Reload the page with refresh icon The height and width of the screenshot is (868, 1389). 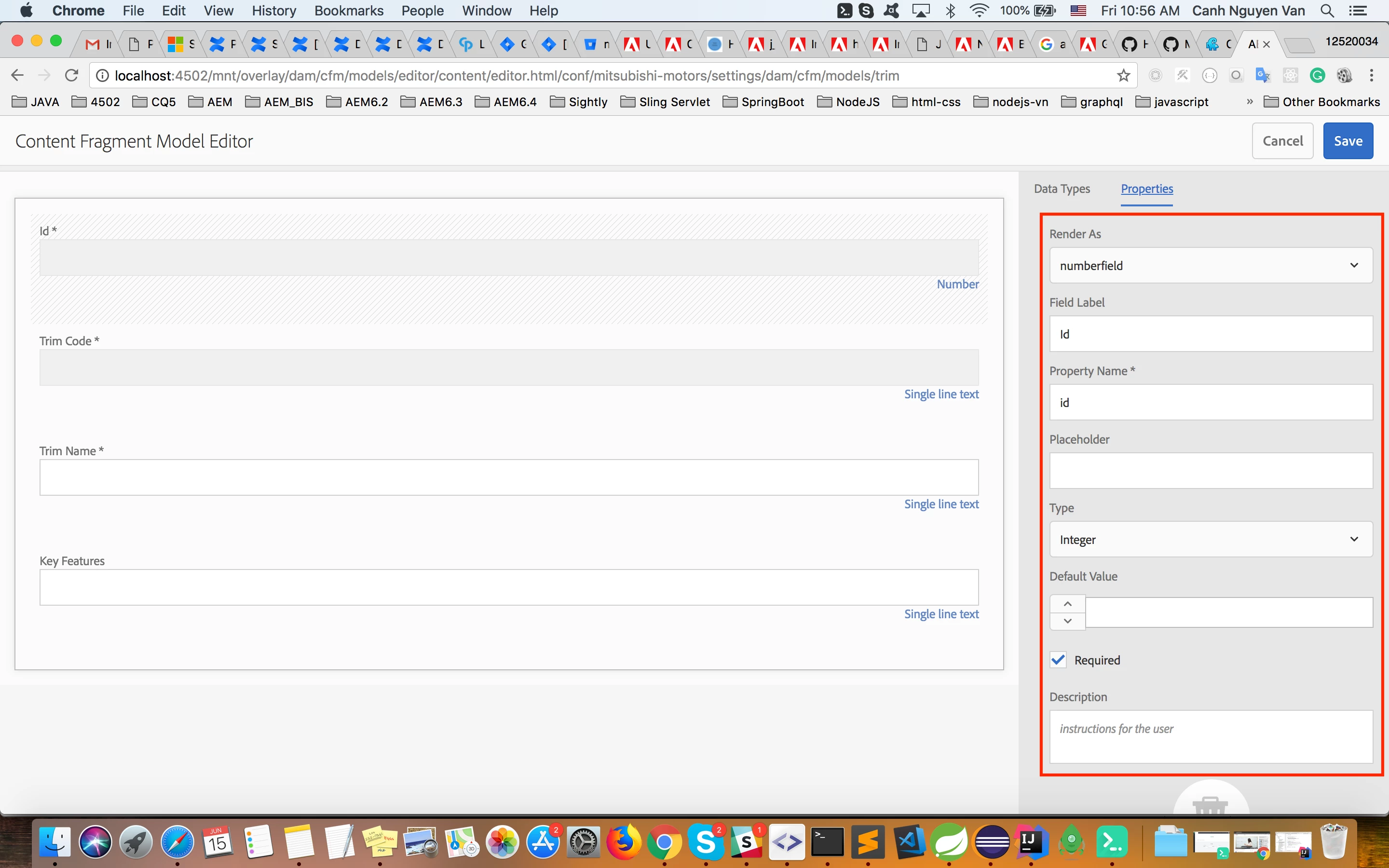pyautogui.click(x=71, y=76)
